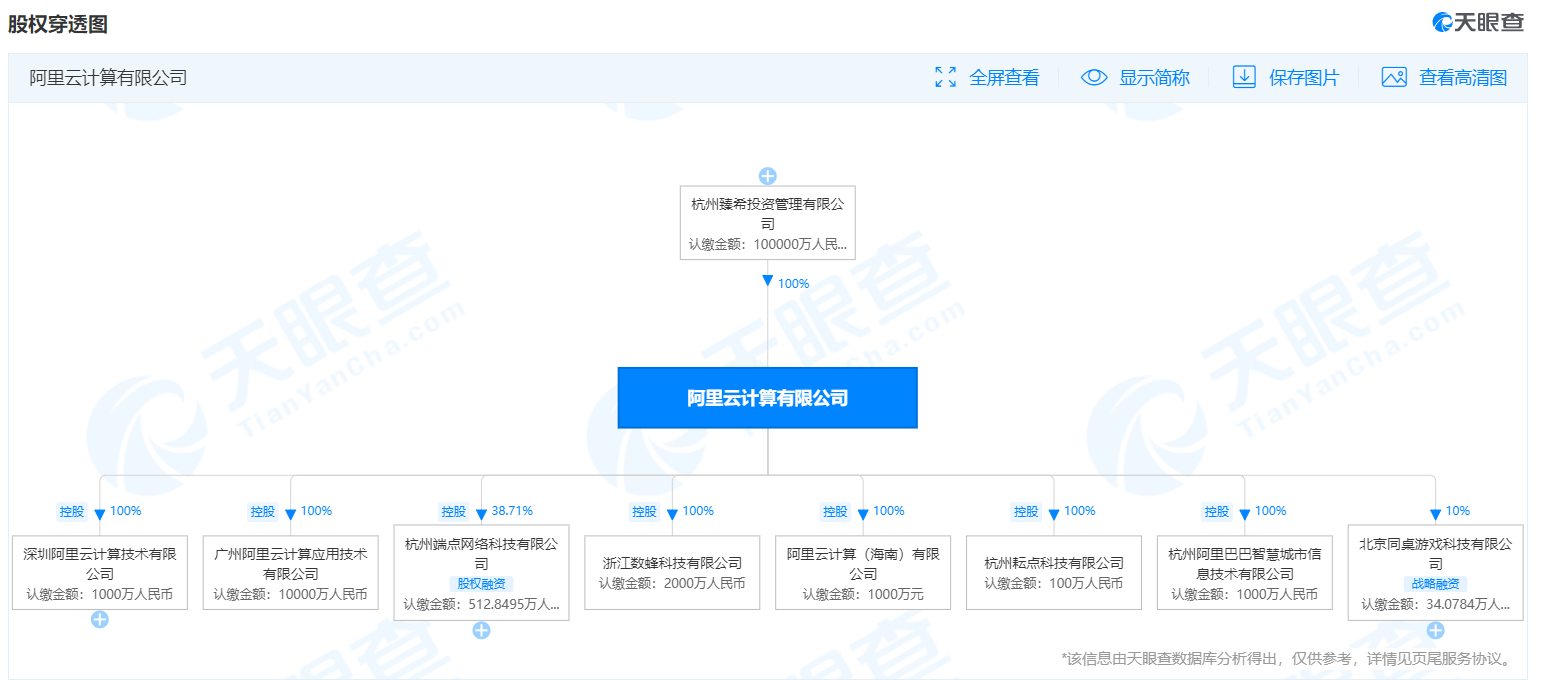Viewport: 1548px width, 680px height.
Task: Expand subsidiaries under 北京同桌游戏科技有限公司
Action: 1435,630
